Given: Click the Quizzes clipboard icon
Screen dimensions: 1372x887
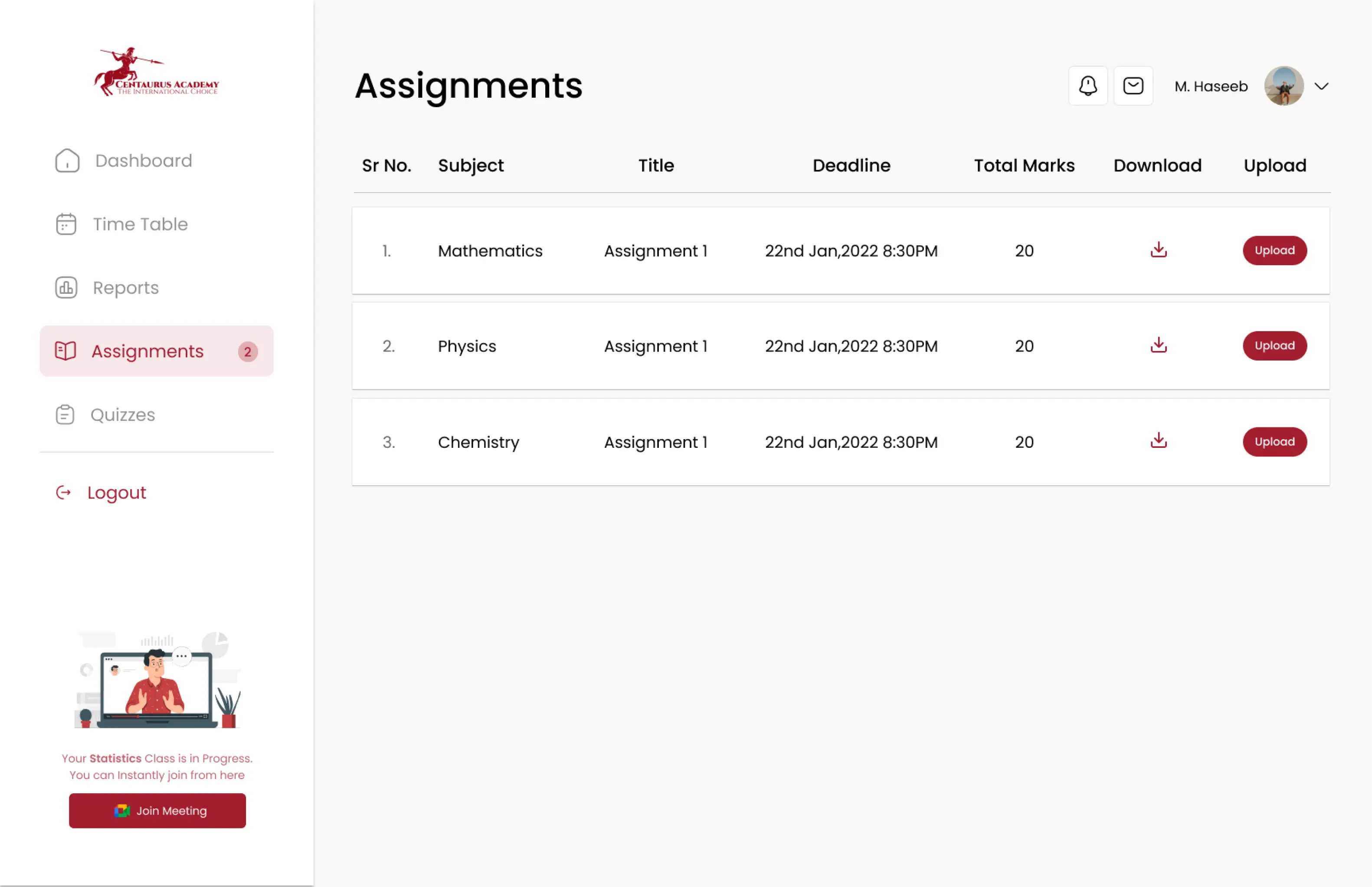Looking at the screenshot, I should [x=65, y=415].
